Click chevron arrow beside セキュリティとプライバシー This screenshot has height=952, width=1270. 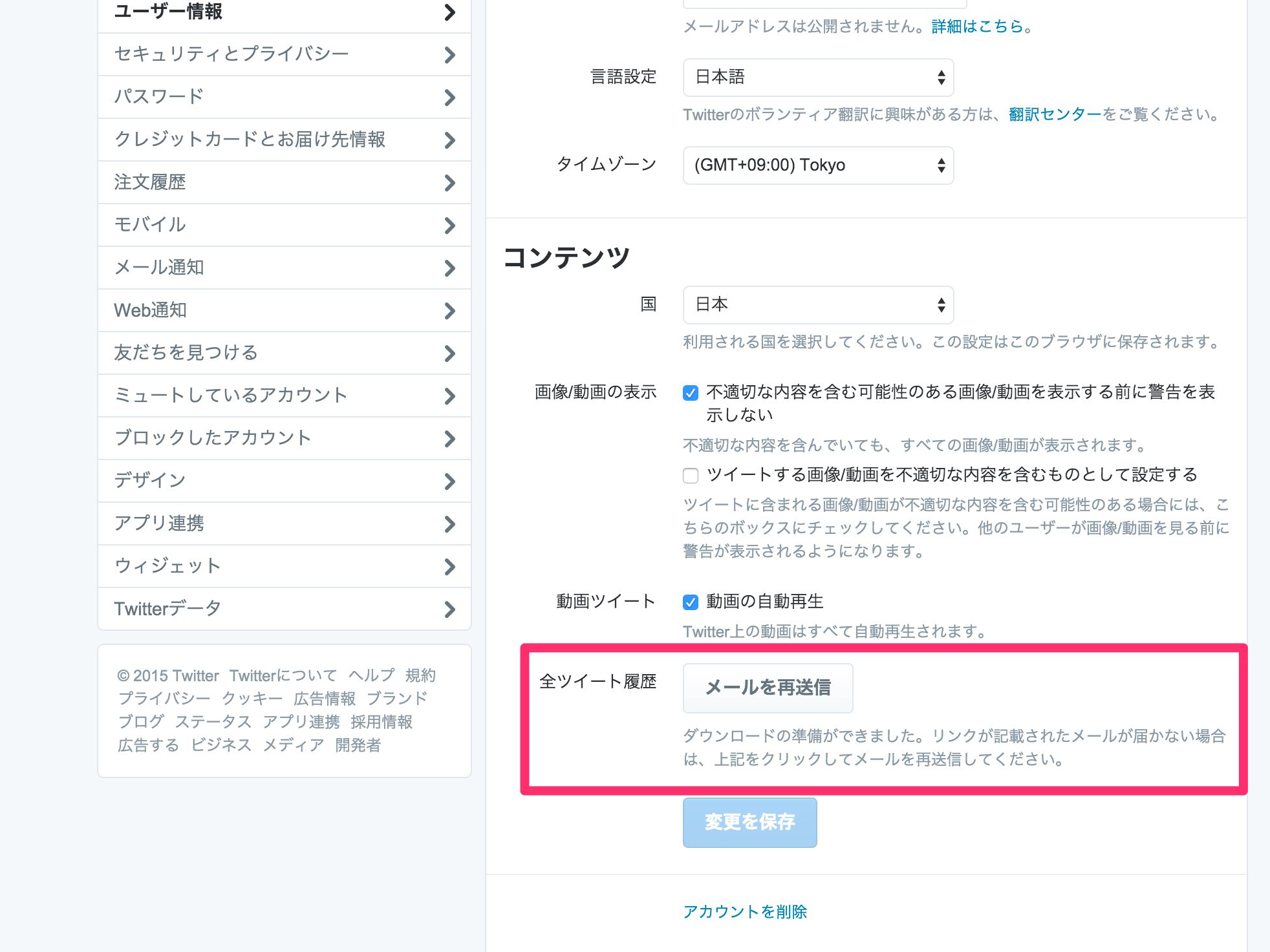pos(450,55)
